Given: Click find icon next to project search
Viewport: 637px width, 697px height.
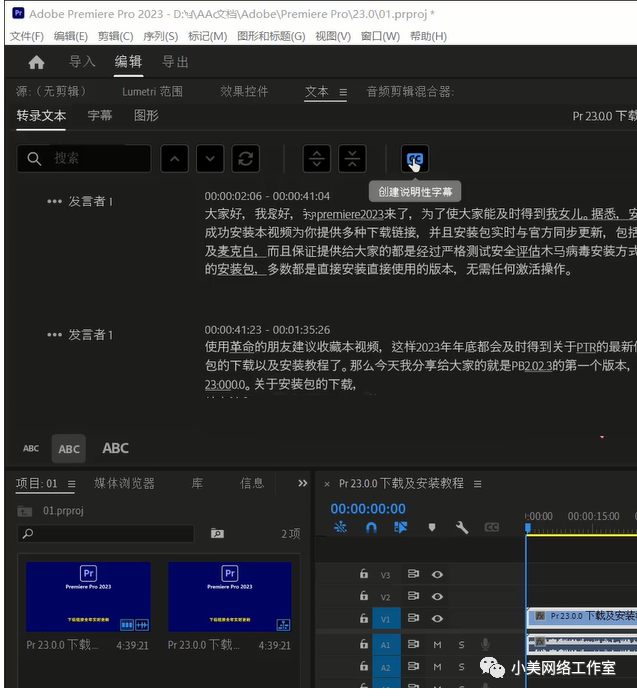Looking at the screenshot, I should point(217,533).
